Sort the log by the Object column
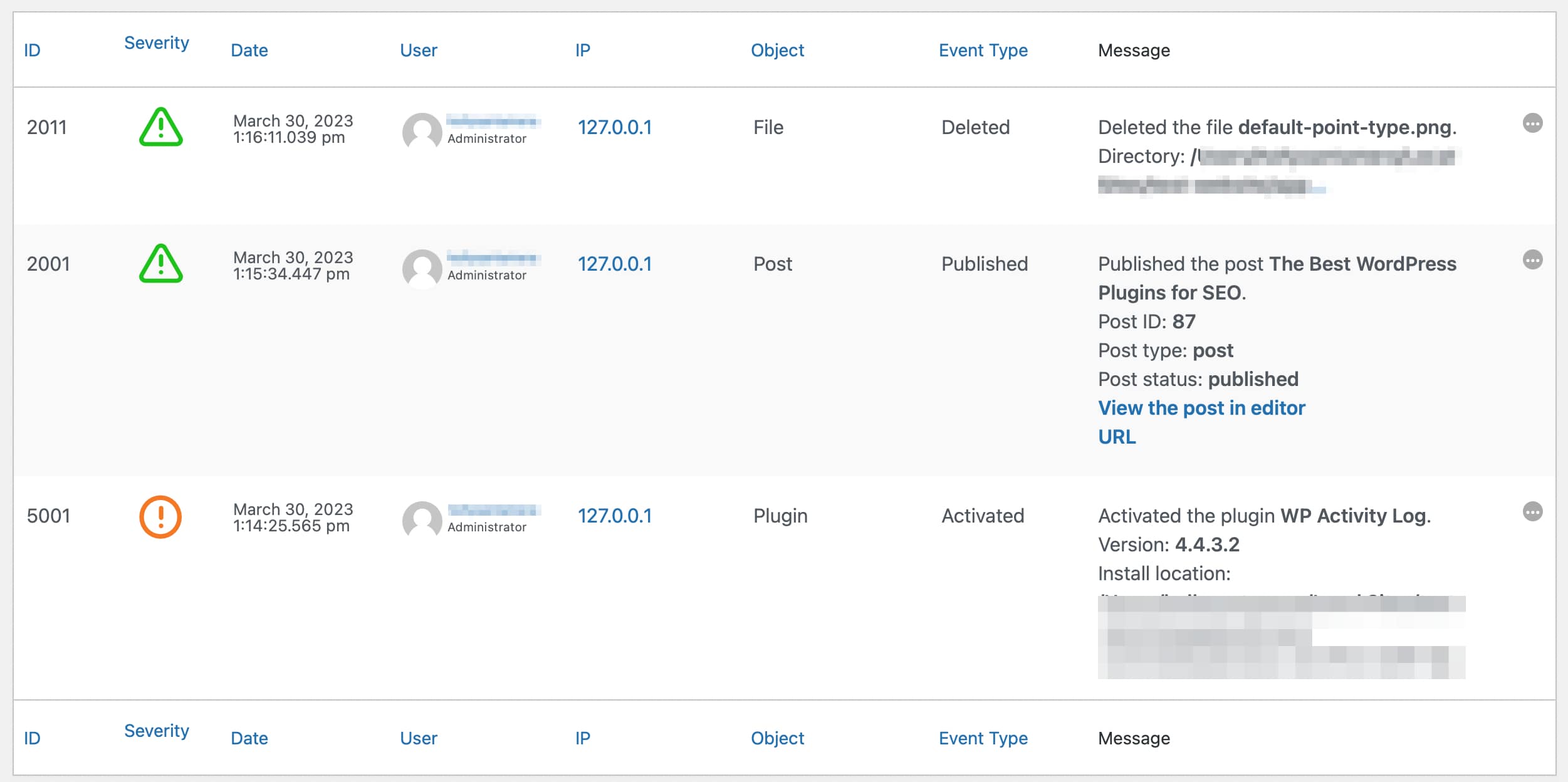Viewport: 1568px width, 782px height. click(777, 50)
